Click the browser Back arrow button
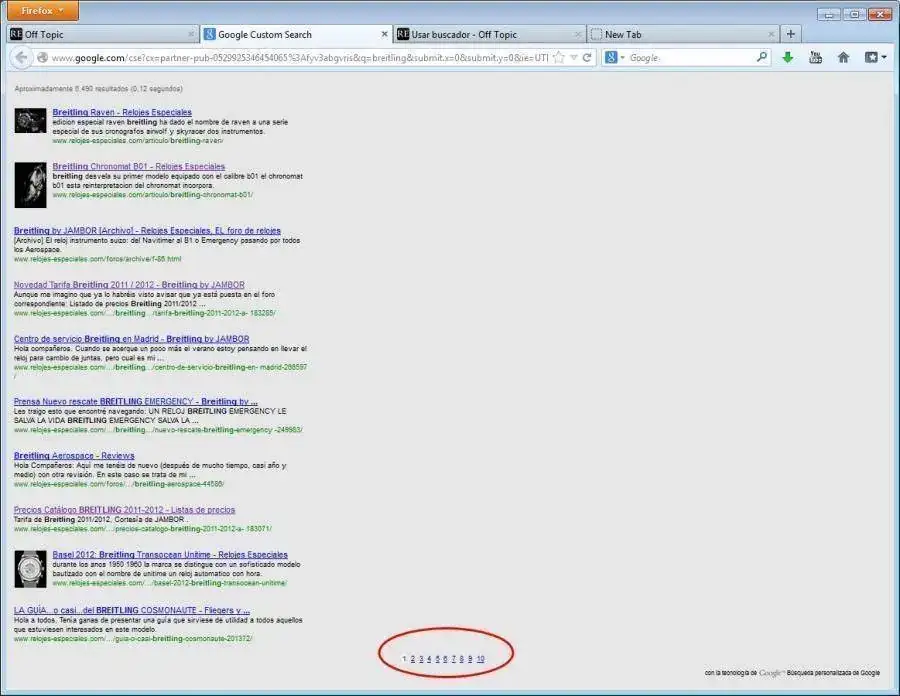Viewport: 900px width, 696px height. [21, 58]
